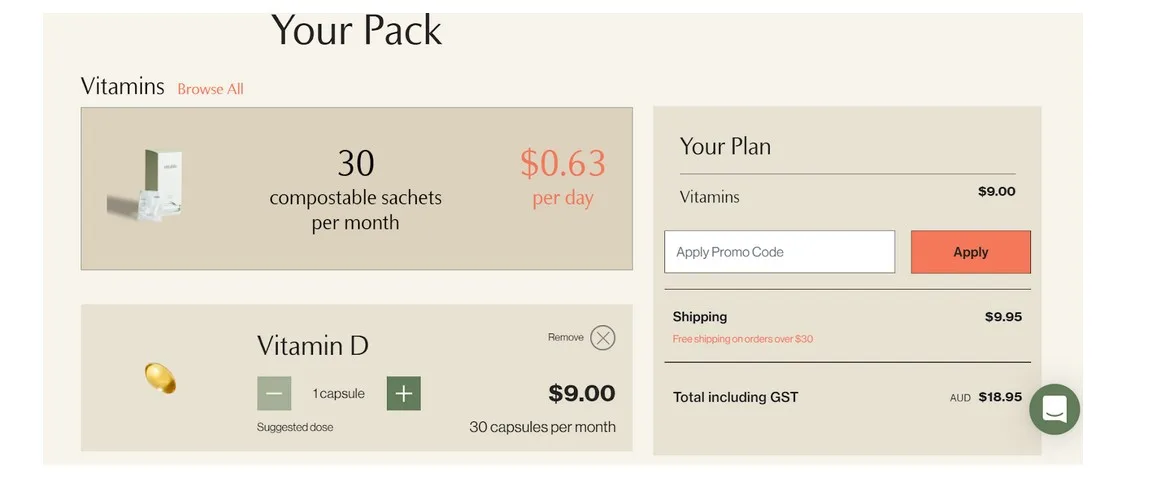Click the $9.95 shipping cost
Image resolution: width=1152 pixels, height=491 pixels.
1003,317
